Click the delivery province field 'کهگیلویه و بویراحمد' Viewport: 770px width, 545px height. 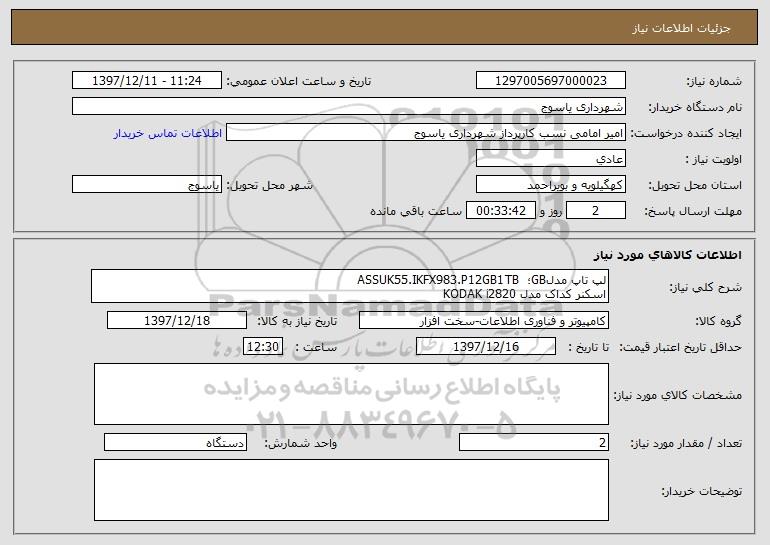[550, 185]
